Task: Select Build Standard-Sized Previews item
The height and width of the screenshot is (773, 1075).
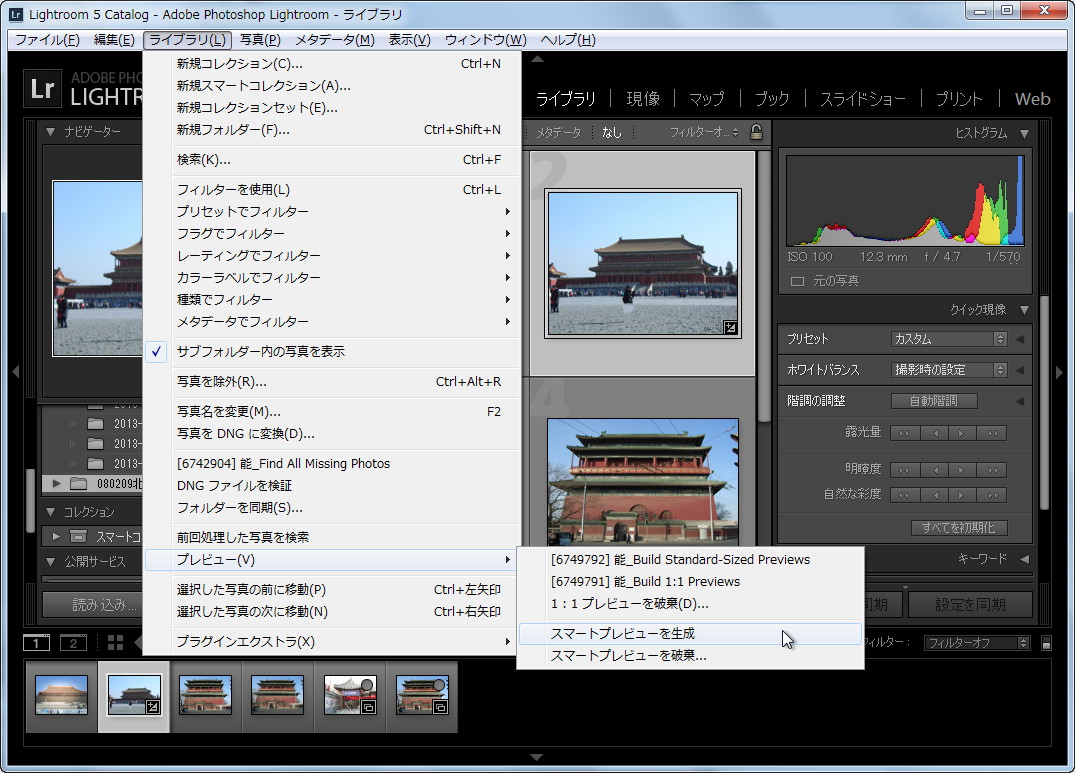Action: click(690, 560)
